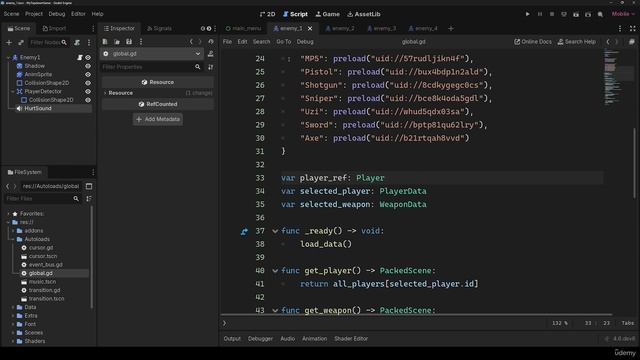Open the Debug menu in the top bar

57,14
